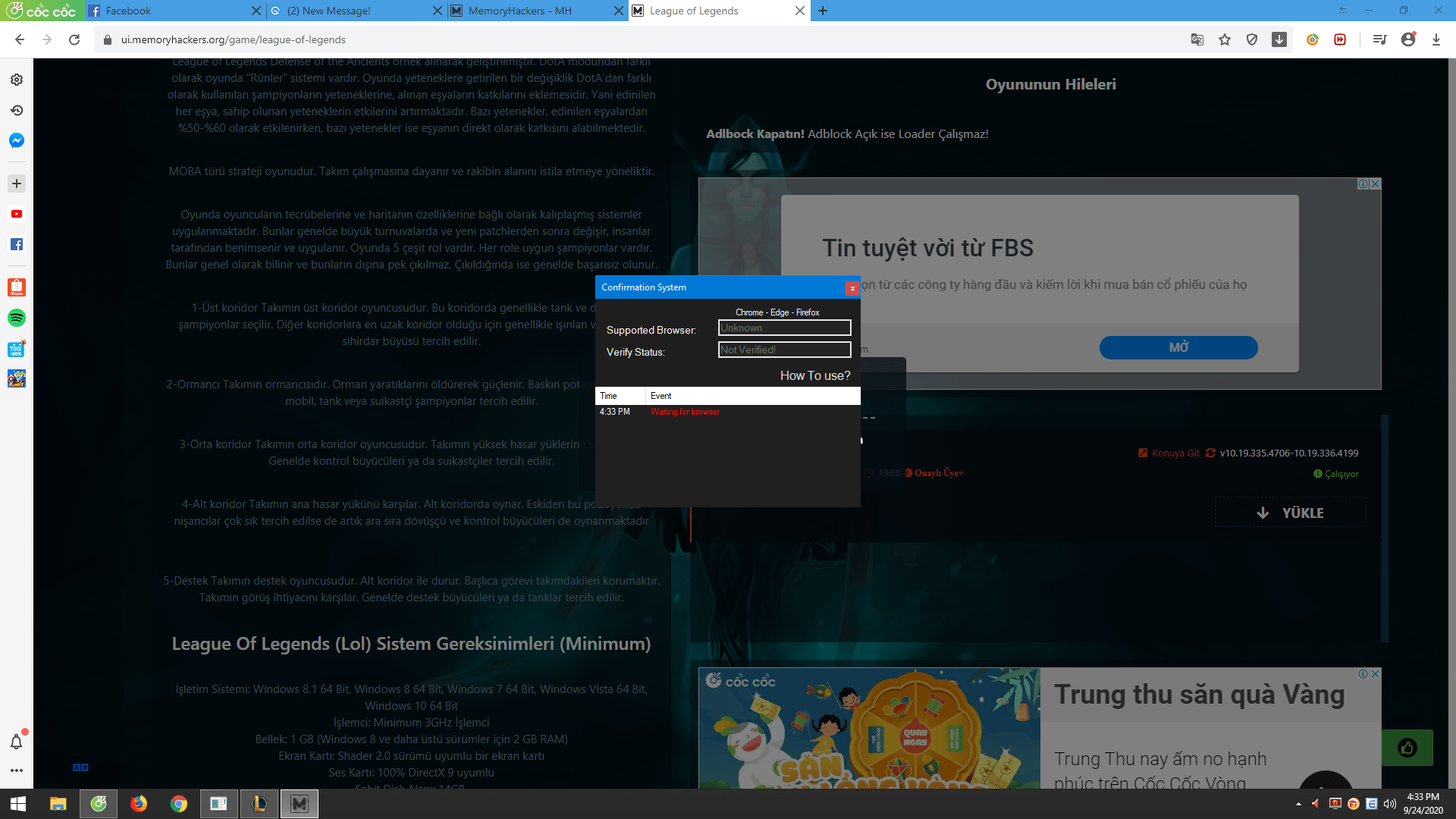The image size is (1456, 819).
Task: Open the user profile avatar
Action: tap(1408, 39)
